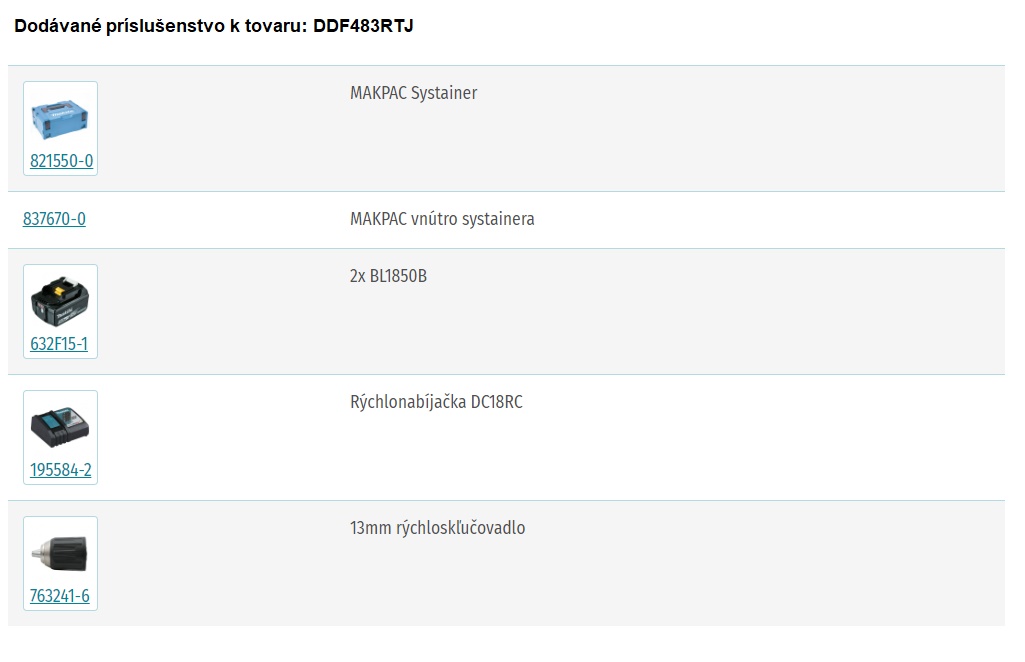Screen dimensions: 1025x662
Task: Click the 13mm keyless chuck image
Action: (x=59, y=553)
